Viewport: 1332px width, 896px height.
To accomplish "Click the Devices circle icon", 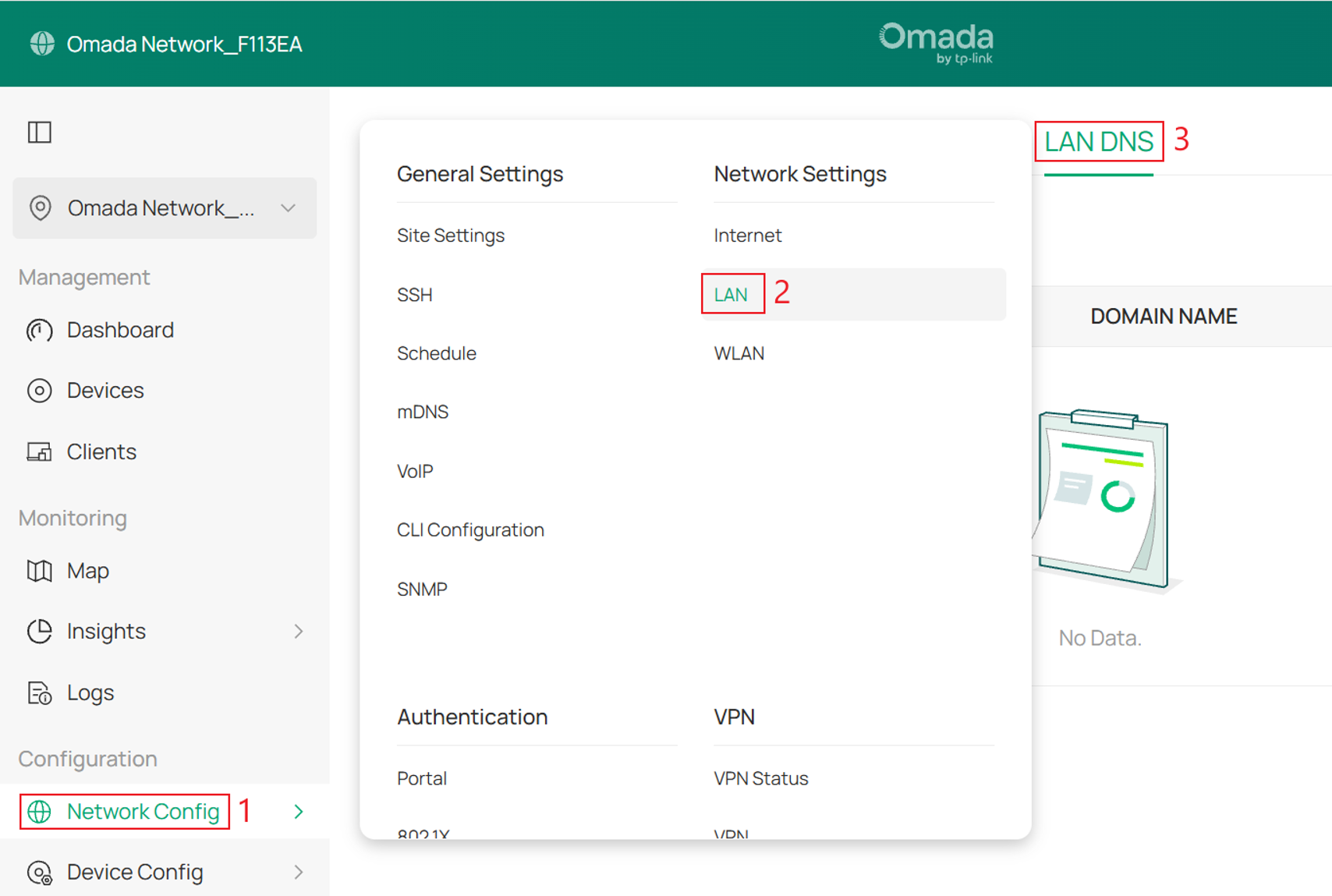I will (40, 391).
